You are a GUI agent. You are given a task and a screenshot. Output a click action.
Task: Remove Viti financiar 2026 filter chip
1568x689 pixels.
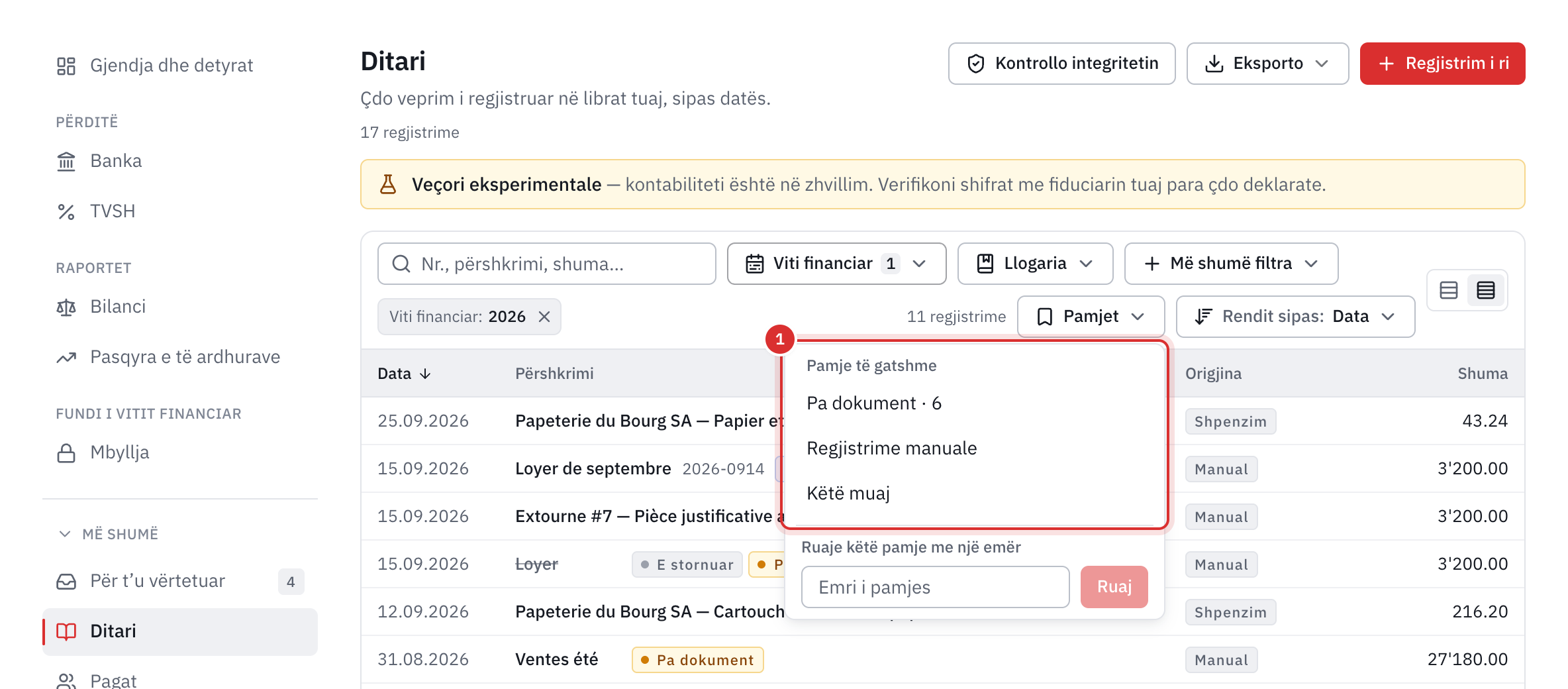(x=544, y=317)
